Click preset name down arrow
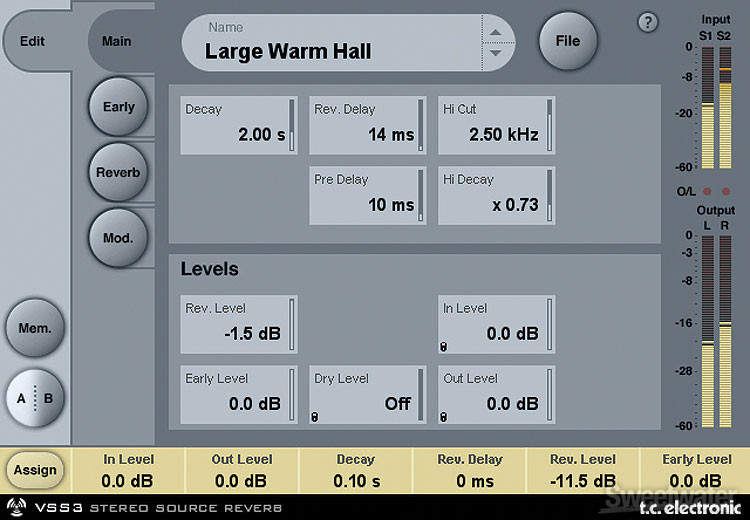Viewport: 750px width, 520px height. click(496, 52)
